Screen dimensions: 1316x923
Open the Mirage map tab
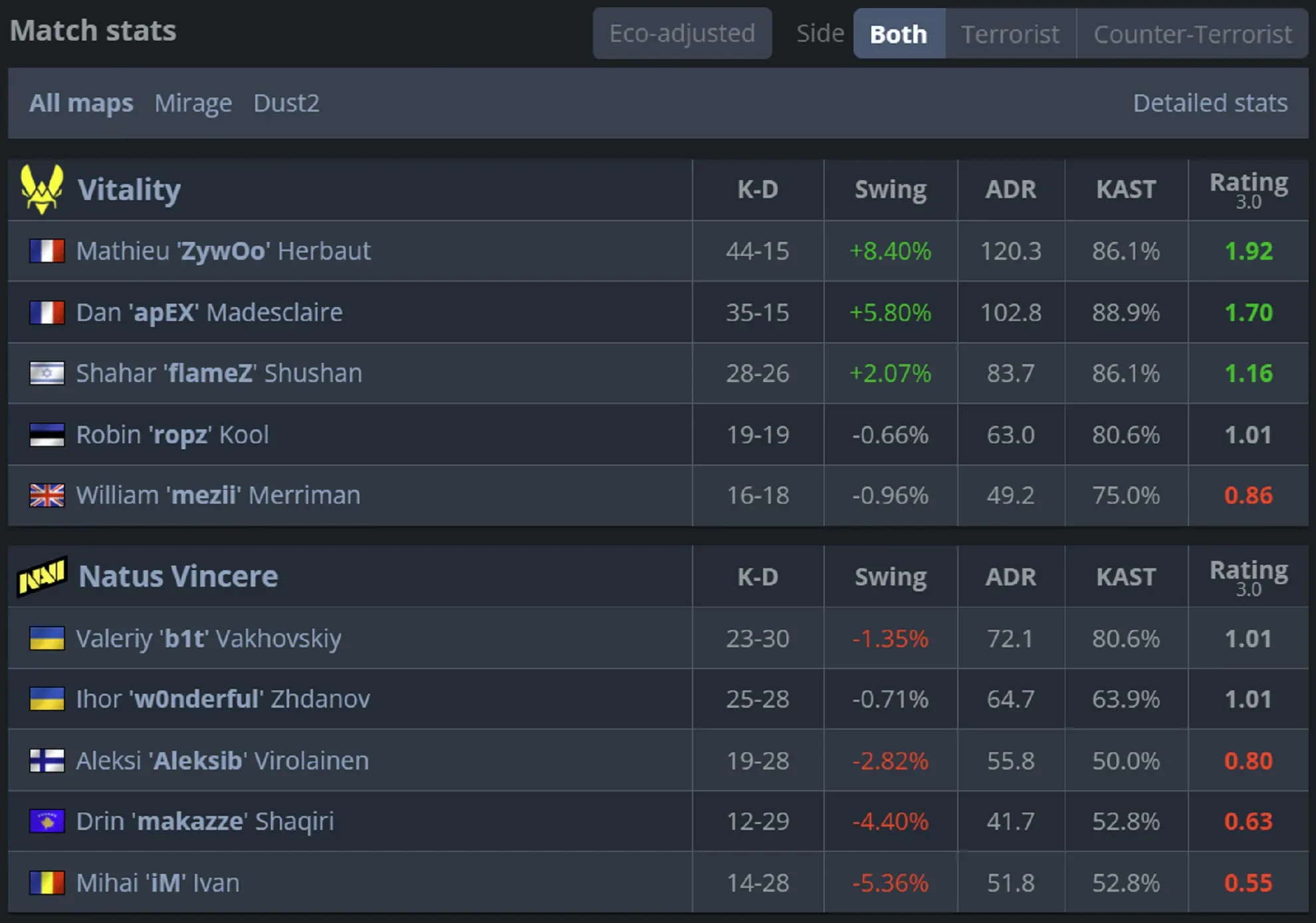coord(193,103)
